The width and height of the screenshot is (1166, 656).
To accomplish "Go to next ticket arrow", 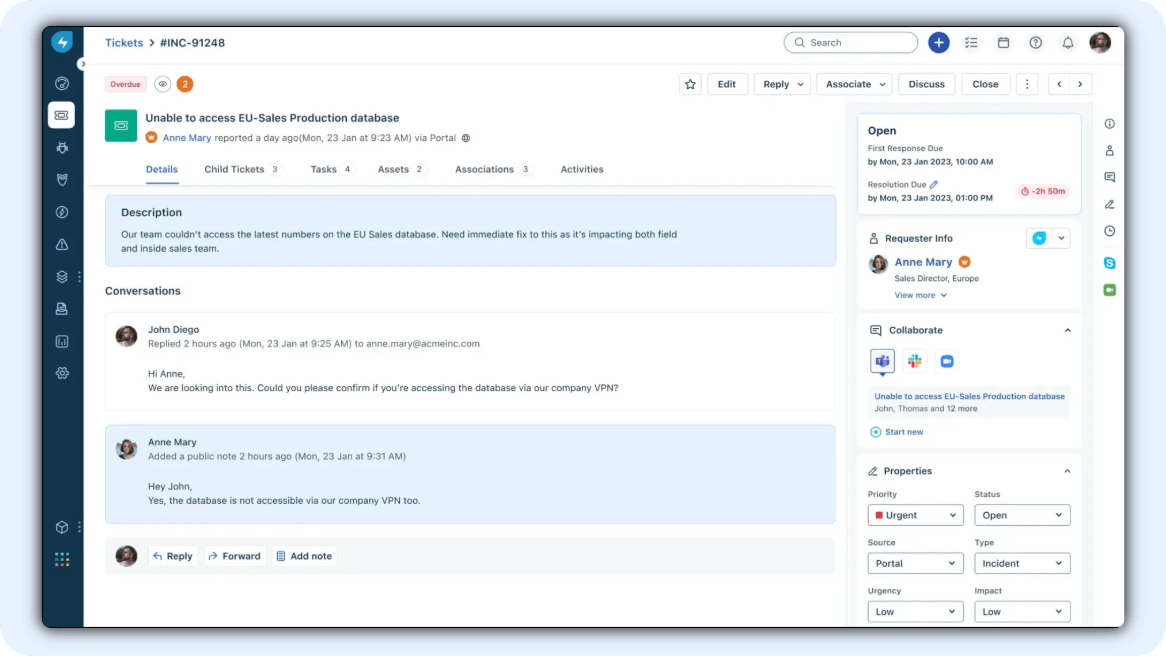I will [x=1081, y=85].
